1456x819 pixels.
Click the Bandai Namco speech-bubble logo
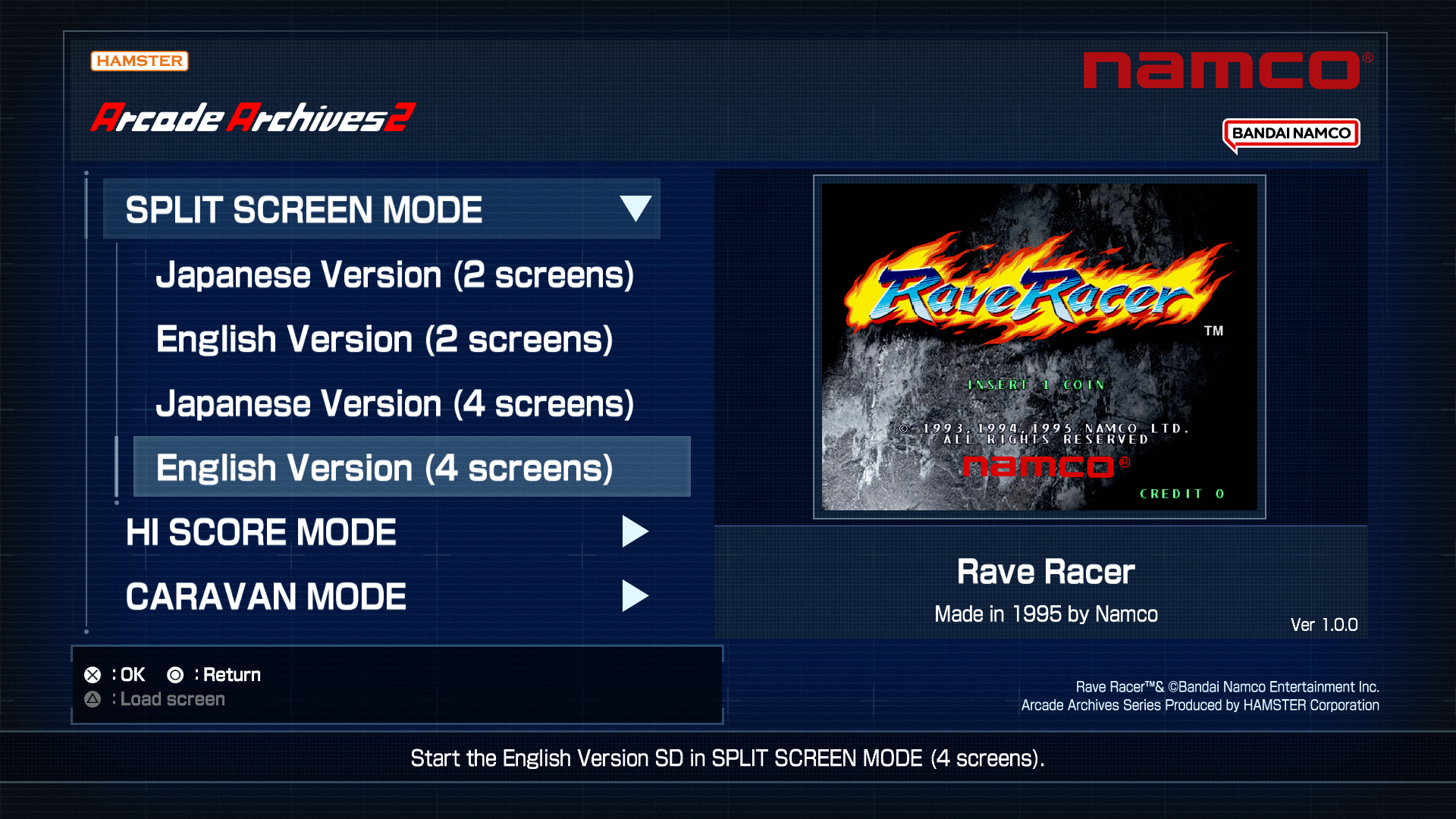pyautogui.click(x=1291, y=133)
